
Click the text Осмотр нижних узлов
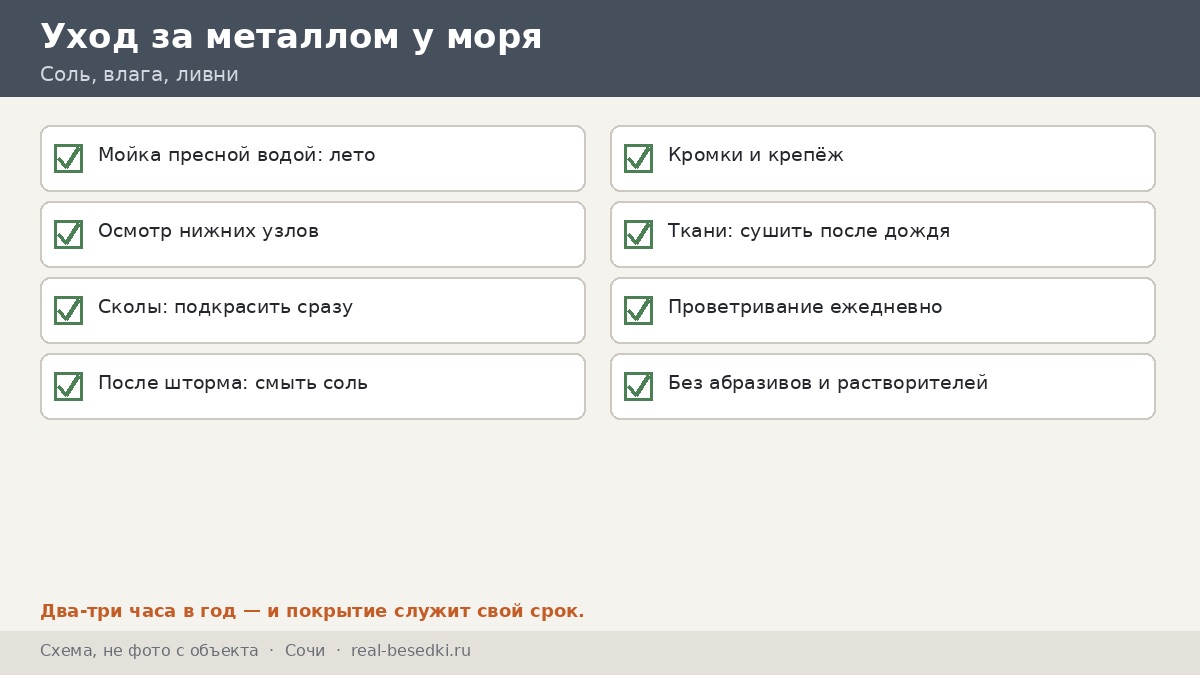(208, 231)
